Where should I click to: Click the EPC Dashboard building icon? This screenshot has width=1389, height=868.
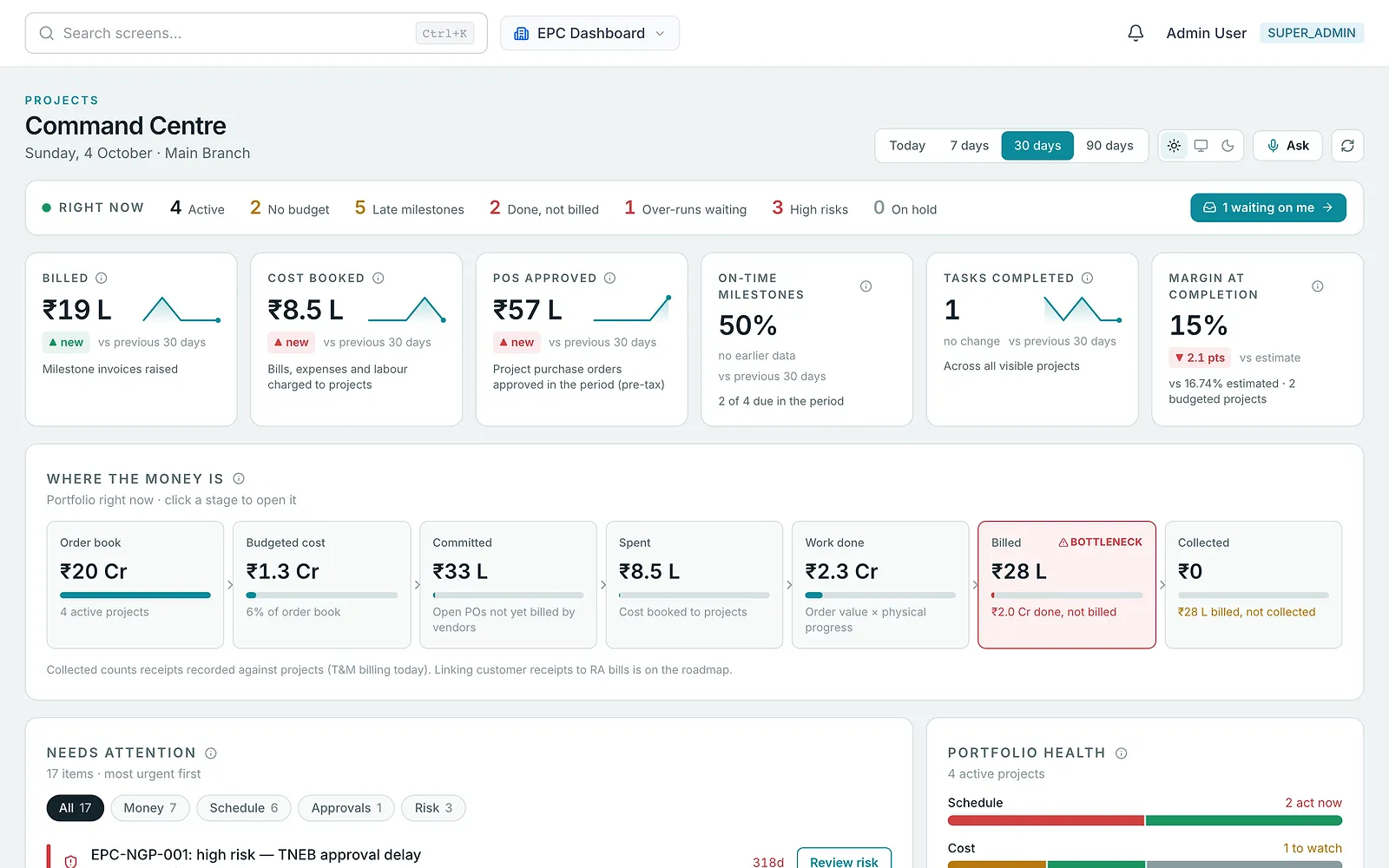[522, 33]
